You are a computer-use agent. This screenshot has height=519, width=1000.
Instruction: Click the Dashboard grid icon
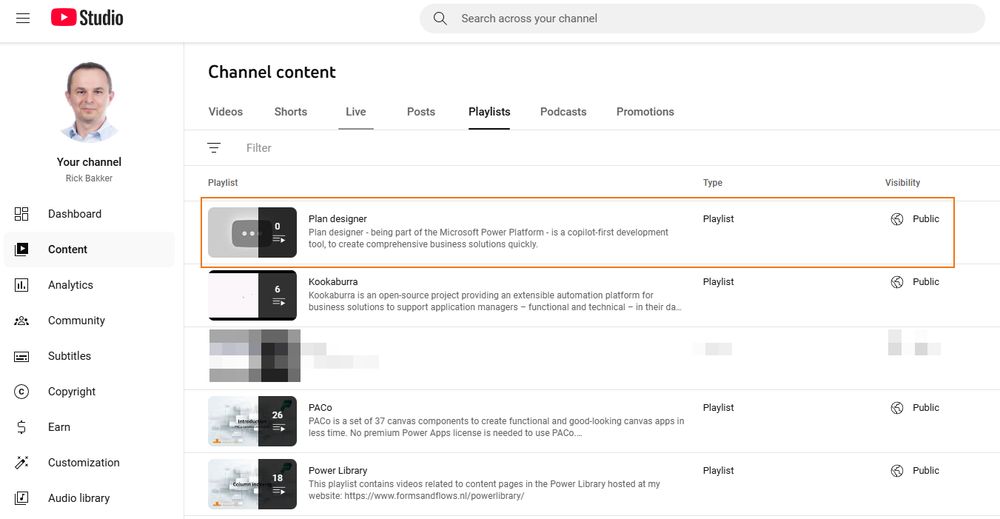(x=22, y=214)
